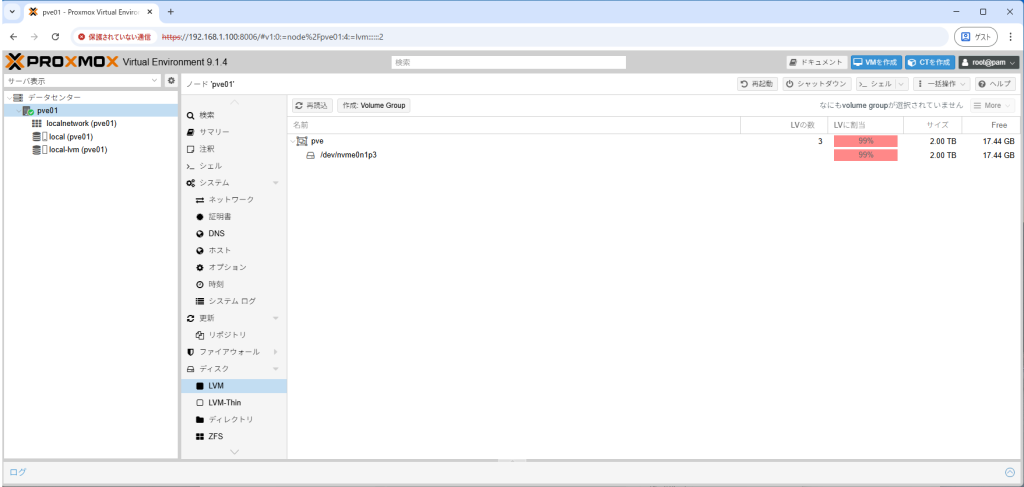Click the global 検索 search field

[509, 63]
